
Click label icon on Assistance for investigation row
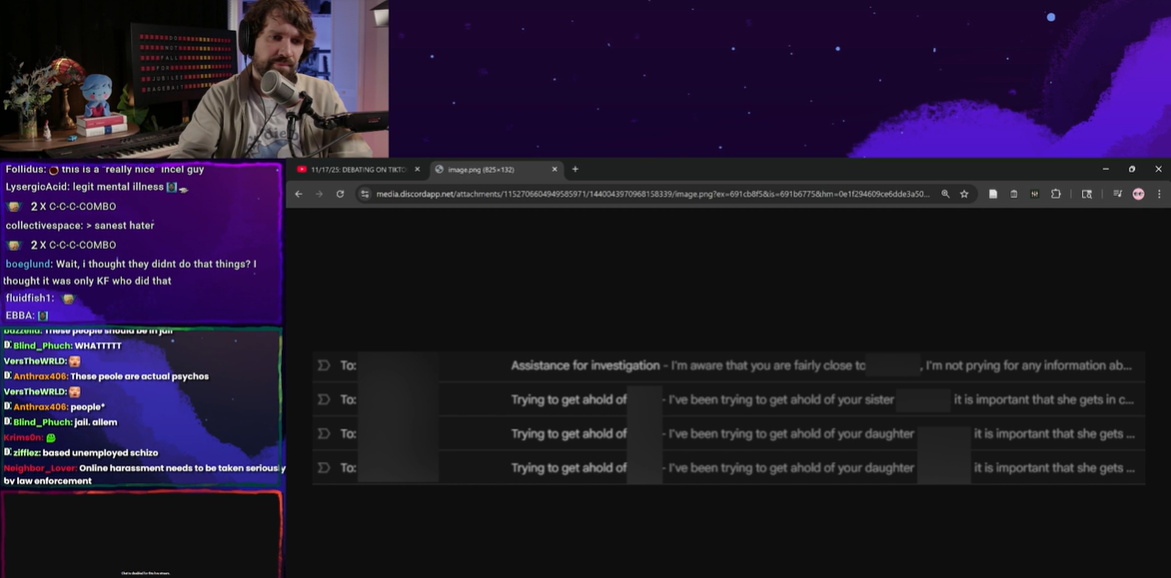tap(323, 365)
